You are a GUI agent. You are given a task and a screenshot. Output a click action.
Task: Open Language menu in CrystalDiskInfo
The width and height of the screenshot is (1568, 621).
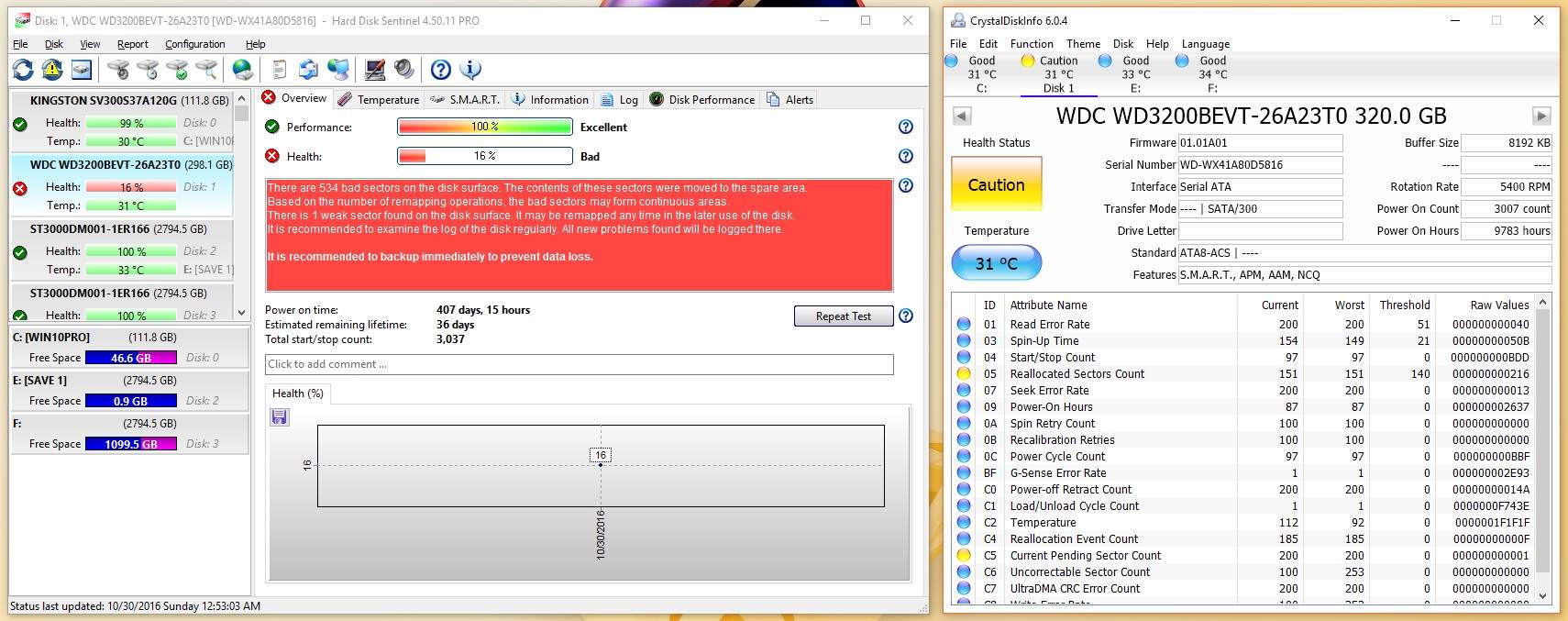coord(1206,44)
